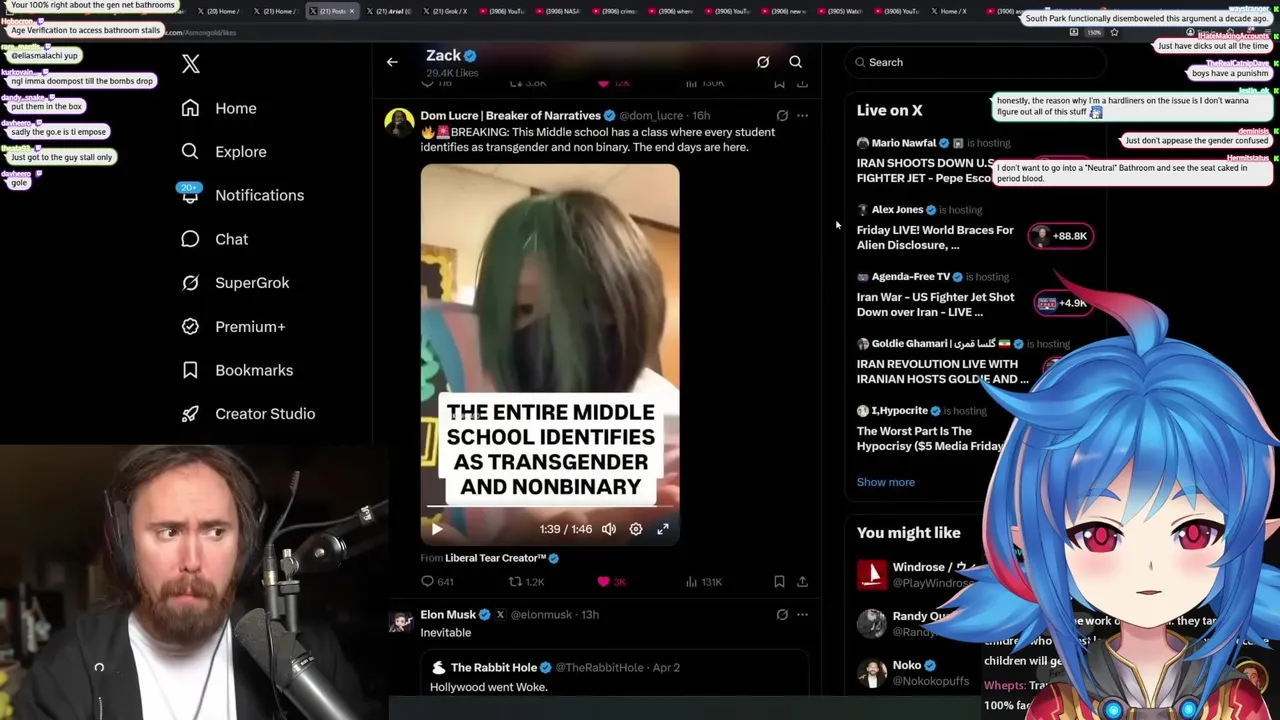Click browser bookmark star icon
The width and height of the screenshot is (1280, 720).
click(x=1114, y=32)
